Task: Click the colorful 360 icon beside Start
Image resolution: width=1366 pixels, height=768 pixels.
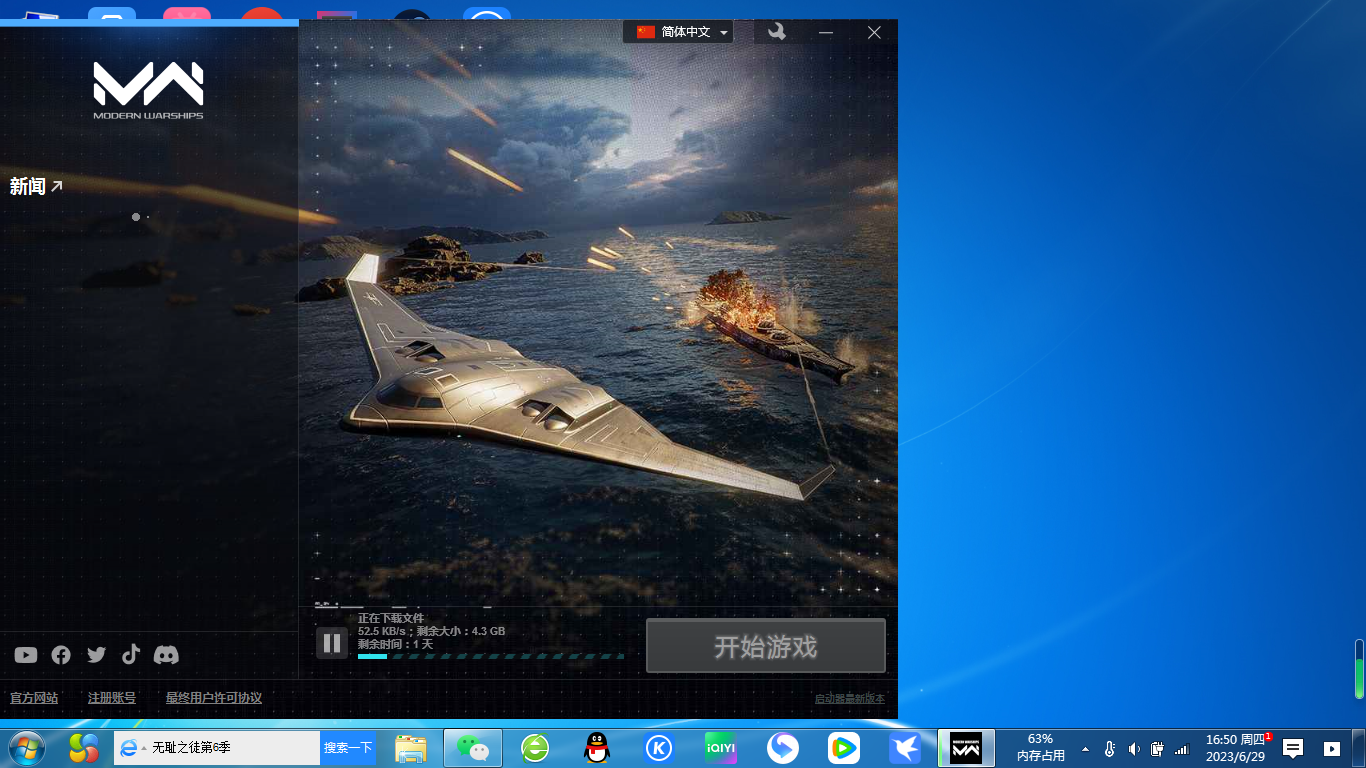Action: click(84, 748)
